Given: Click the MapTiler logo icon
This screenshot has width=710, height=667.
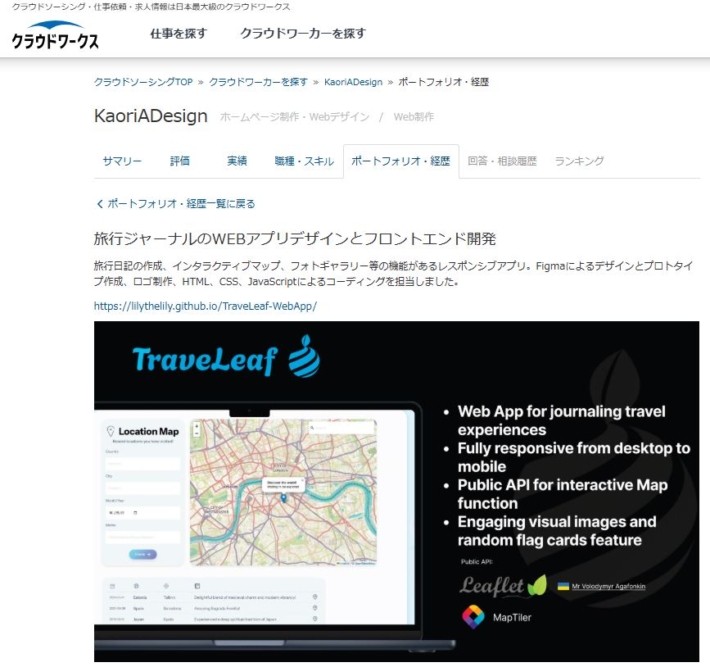Looking at the screenshot, I should point(473,617).
